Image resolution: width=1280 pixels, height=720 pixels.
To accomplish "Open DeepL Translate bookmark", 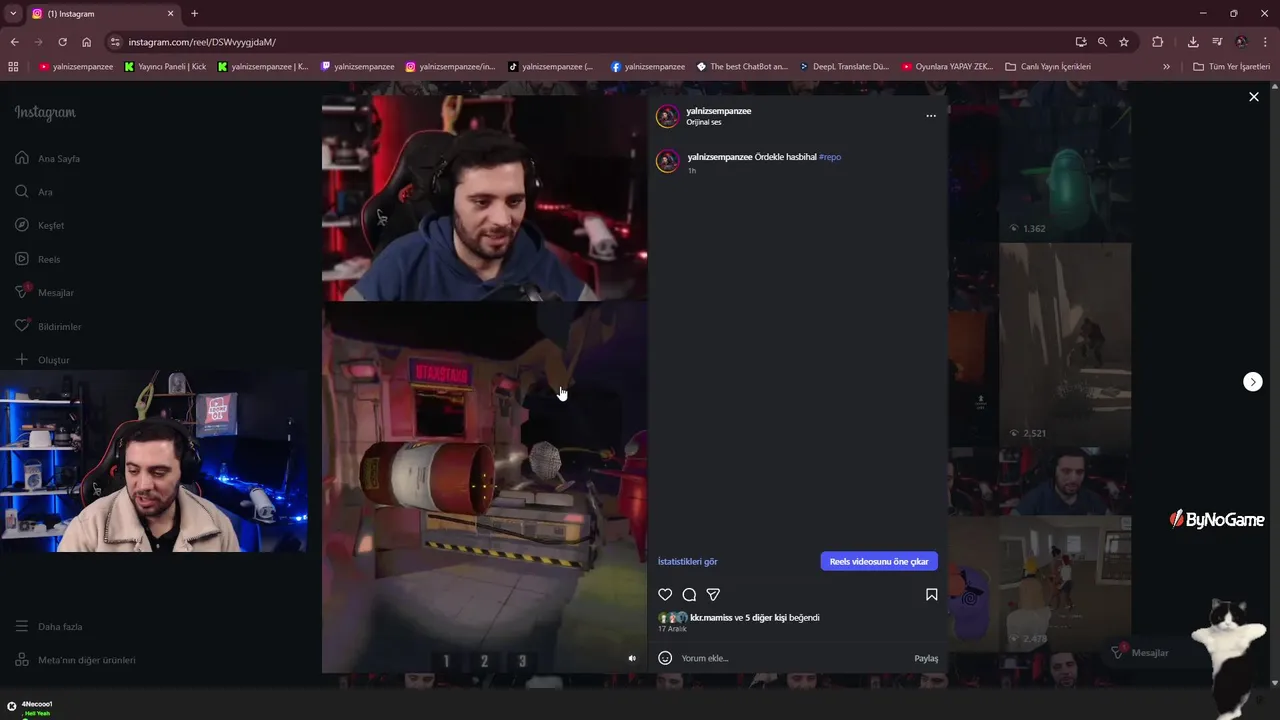I will tap(844, 67).
